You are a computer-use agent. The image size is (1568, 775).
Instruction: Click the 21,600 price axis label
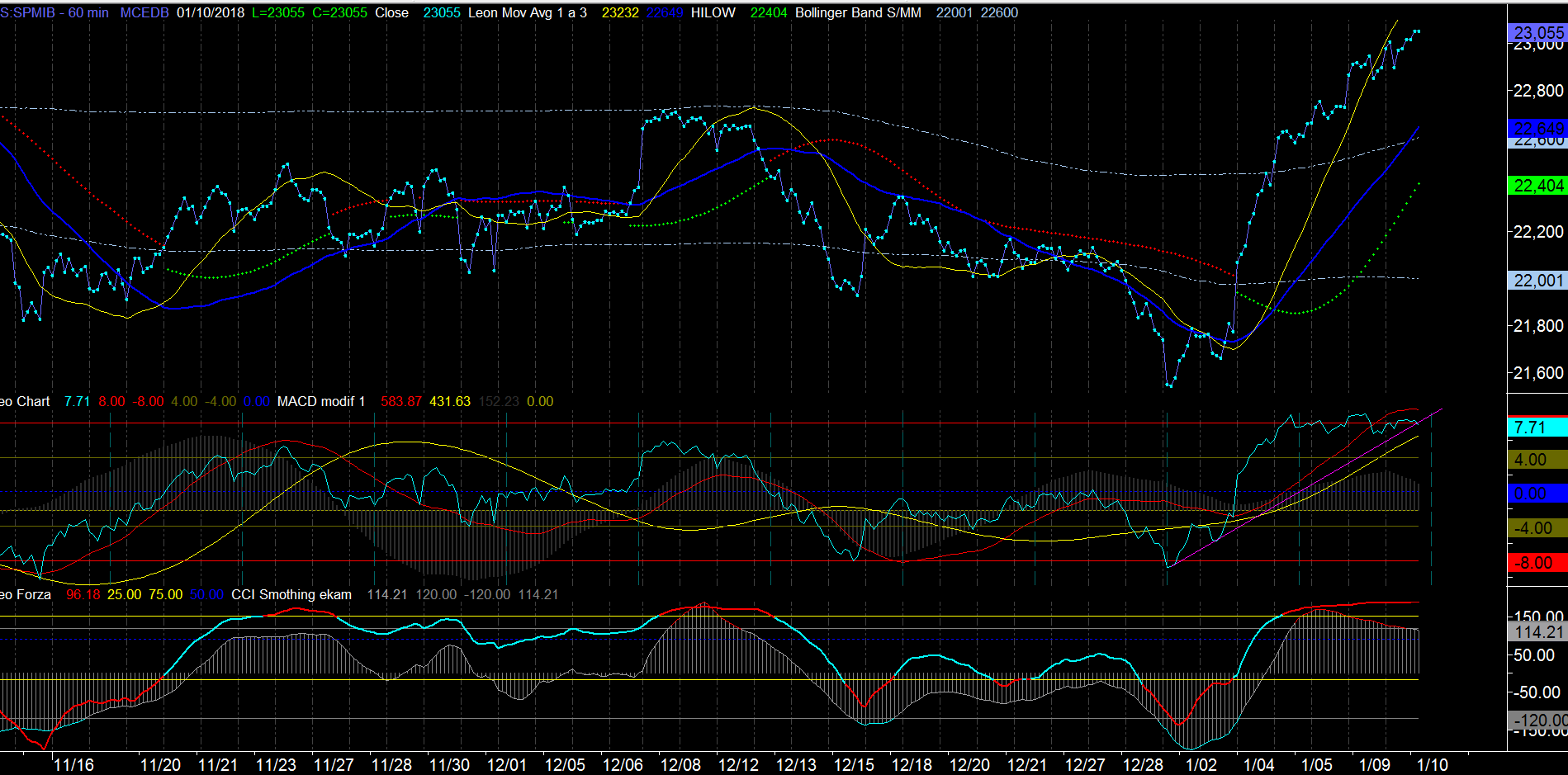(x=1537, y=373)
